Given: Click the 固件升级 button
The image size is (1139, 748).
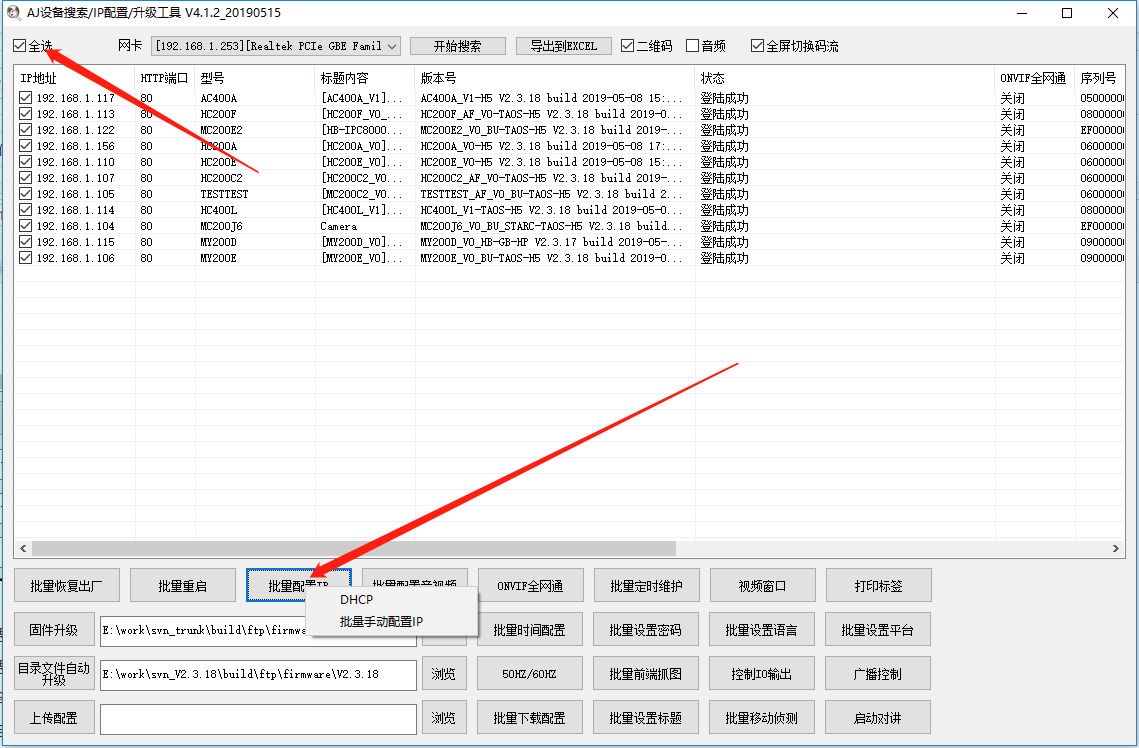Looking at the screenshot, I should [x=54, y=630].
